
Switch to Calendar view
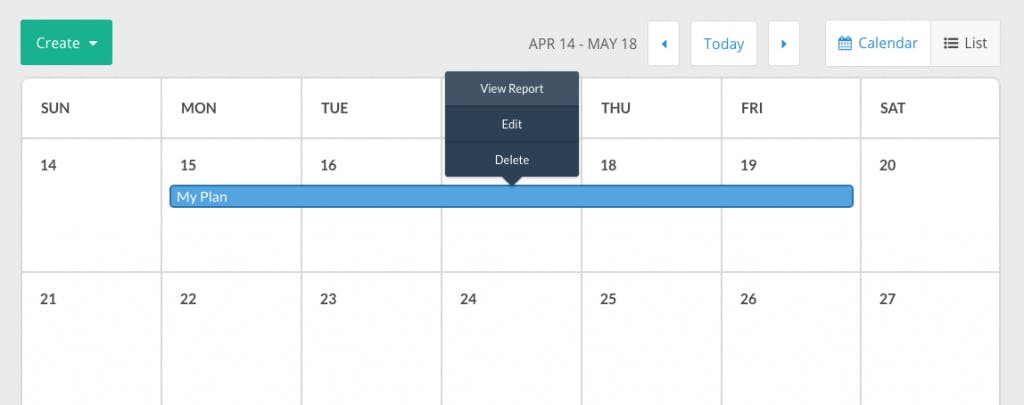coord(878,43)
